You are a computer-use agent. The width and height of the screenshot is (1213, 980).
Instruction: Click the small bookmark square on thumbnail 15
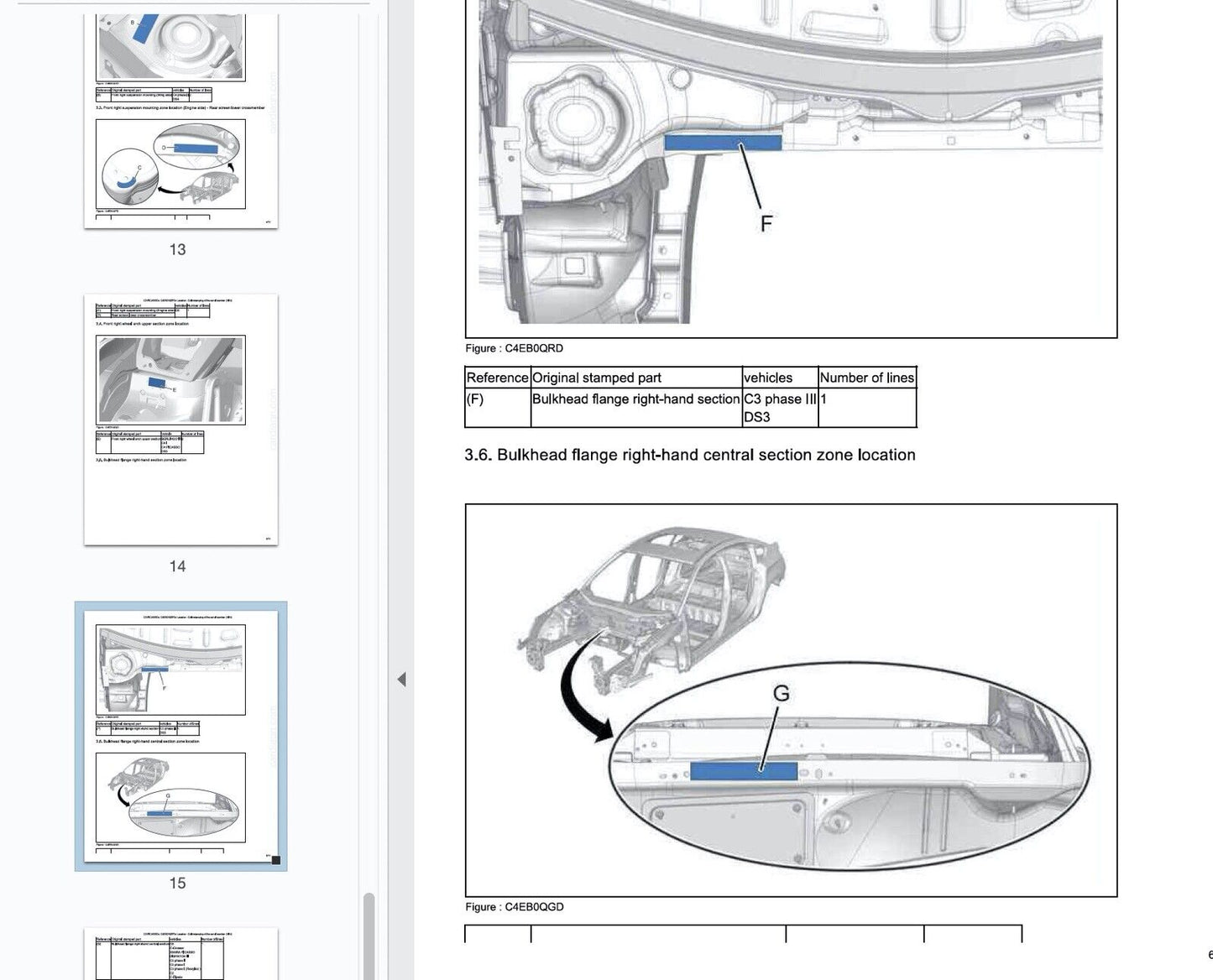276,859
